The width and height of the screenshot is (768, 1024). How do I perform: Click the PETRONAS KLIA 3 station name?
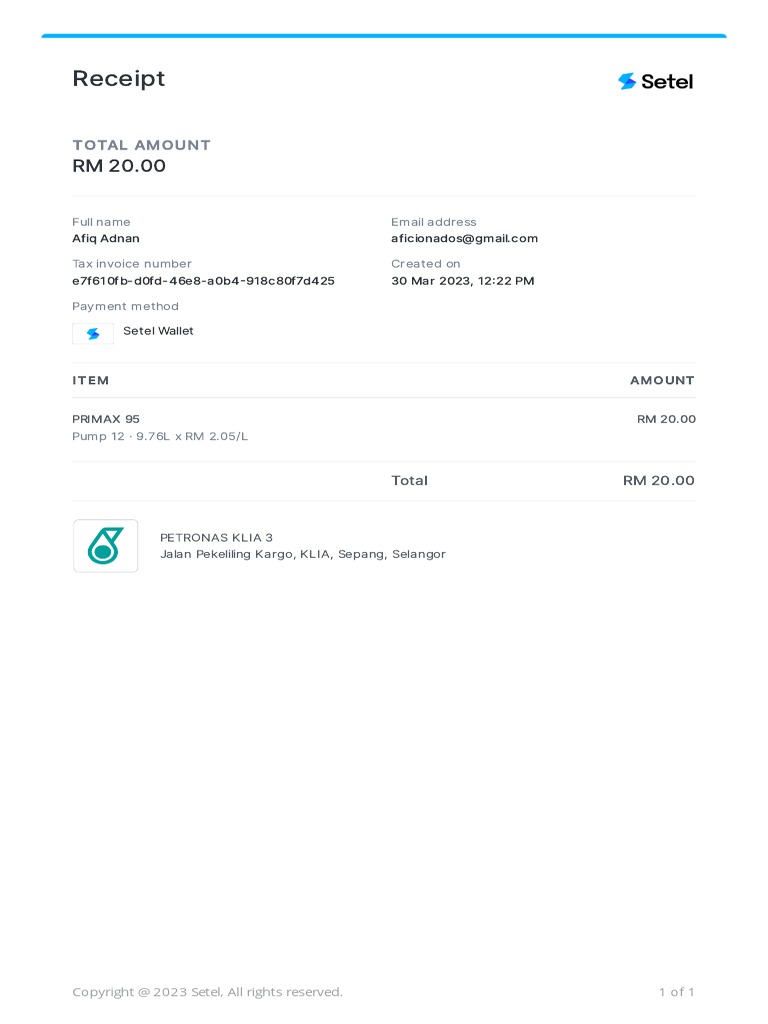tap(216, 538)
